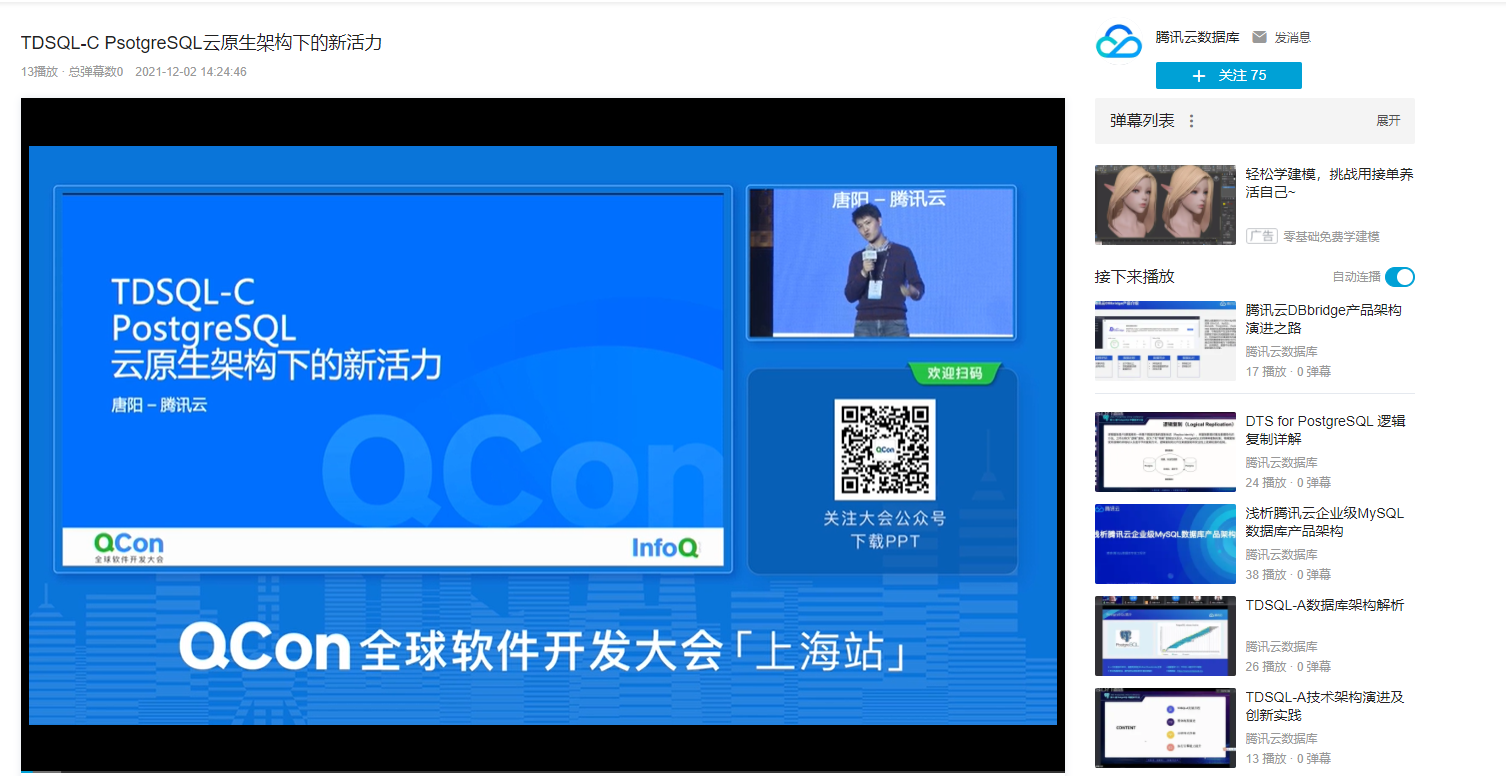Open the title DTS for PostgreSQL 逻辑复制详解
This screenshot has height=776, width=1506.
pyautogui.click(x=1326, y=430)
